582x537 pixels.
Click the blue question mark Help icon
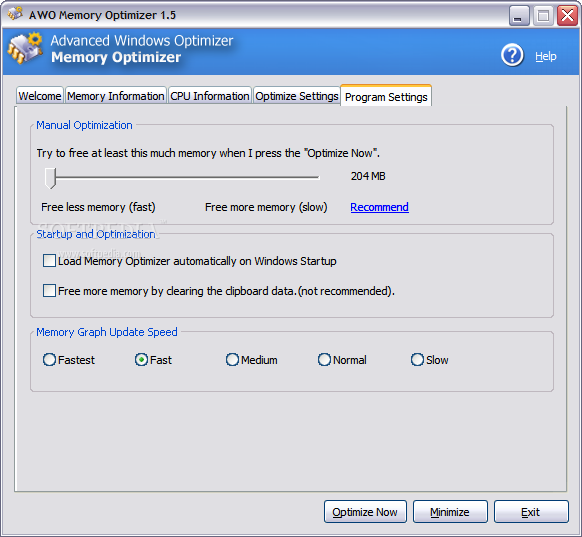512,55
